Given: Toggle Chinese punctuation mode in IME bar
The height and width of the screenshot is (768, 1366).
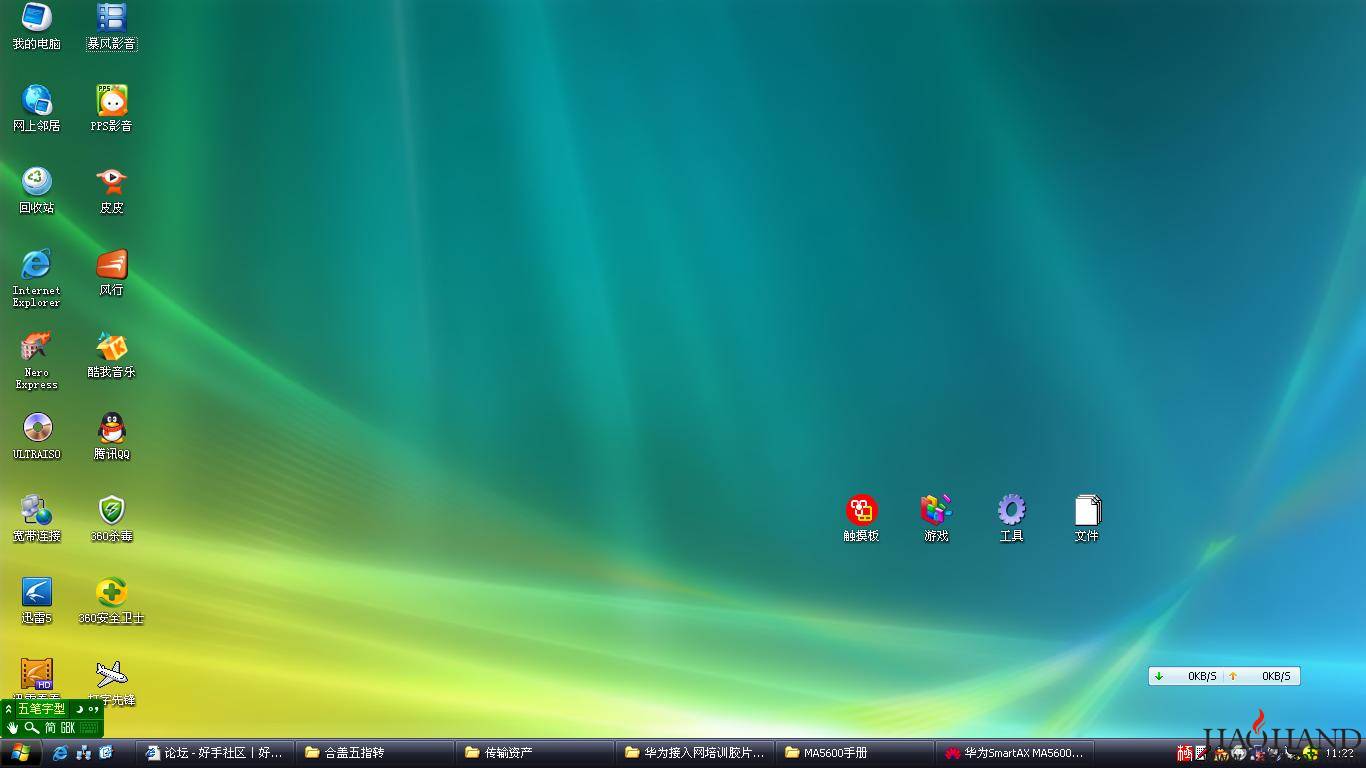Looking at the screenshot, I should click(x=94, y=709).
